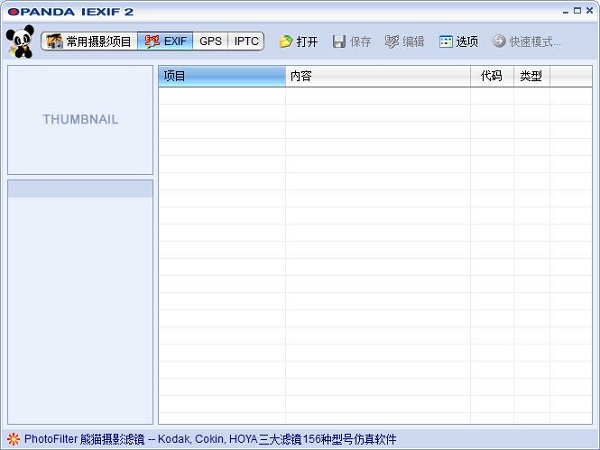Image resolution: width=600 pixels, height=450 pixels.
Task: Open the 选项 options button
Action: tap(458, 42)
